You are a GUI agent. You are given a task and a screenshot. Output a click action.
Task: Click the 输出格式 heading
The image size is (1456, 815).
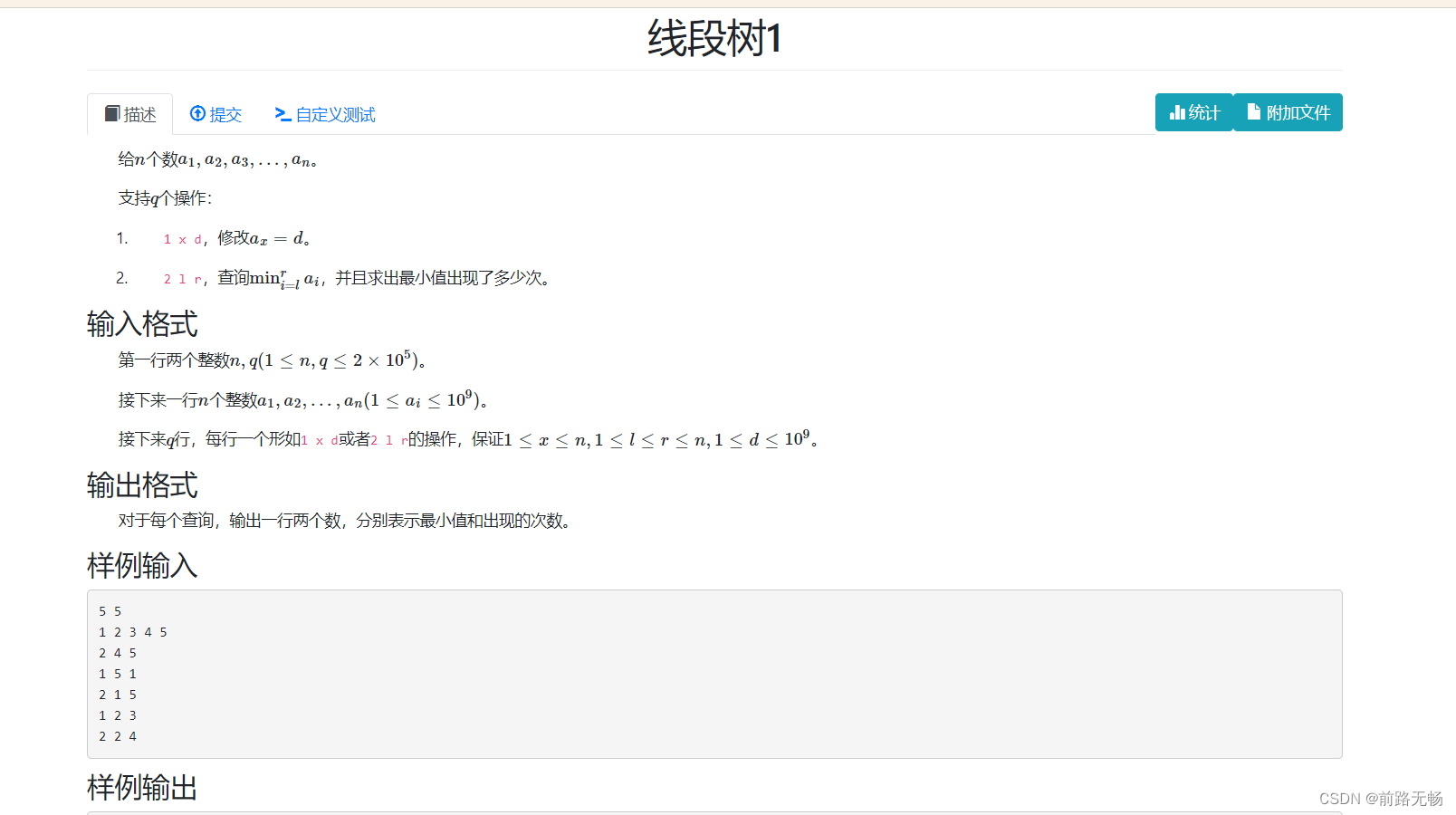[x=142, y=484]
